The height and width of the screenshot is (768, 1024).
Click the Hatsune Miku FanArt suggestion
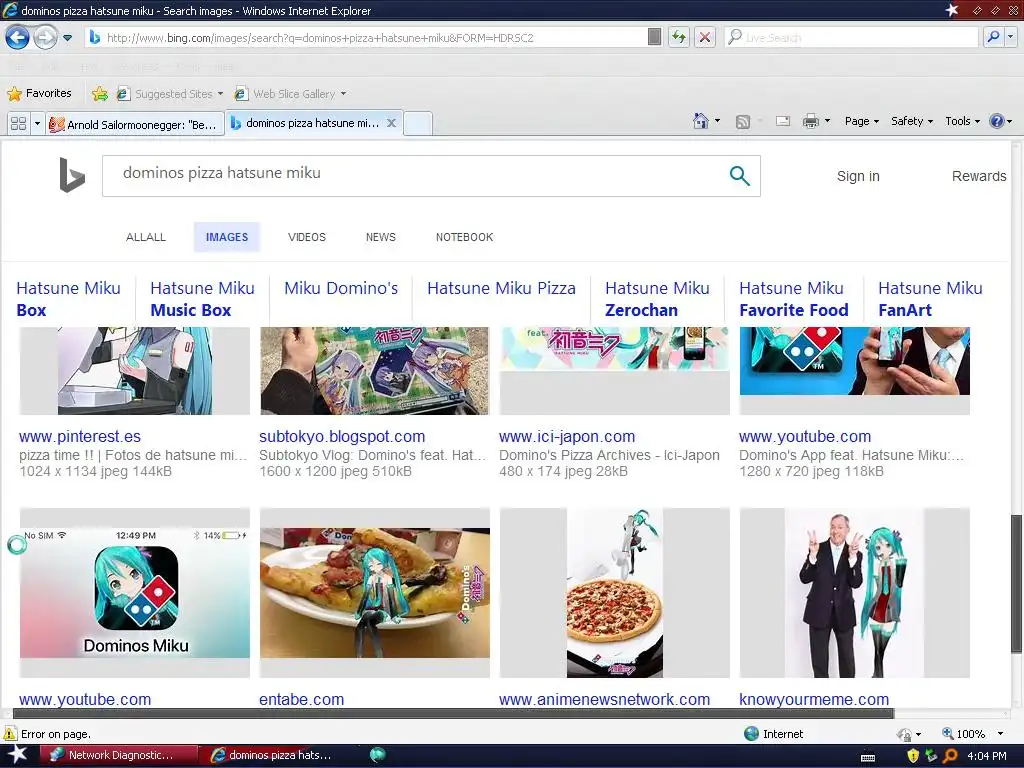pos(930,299)
